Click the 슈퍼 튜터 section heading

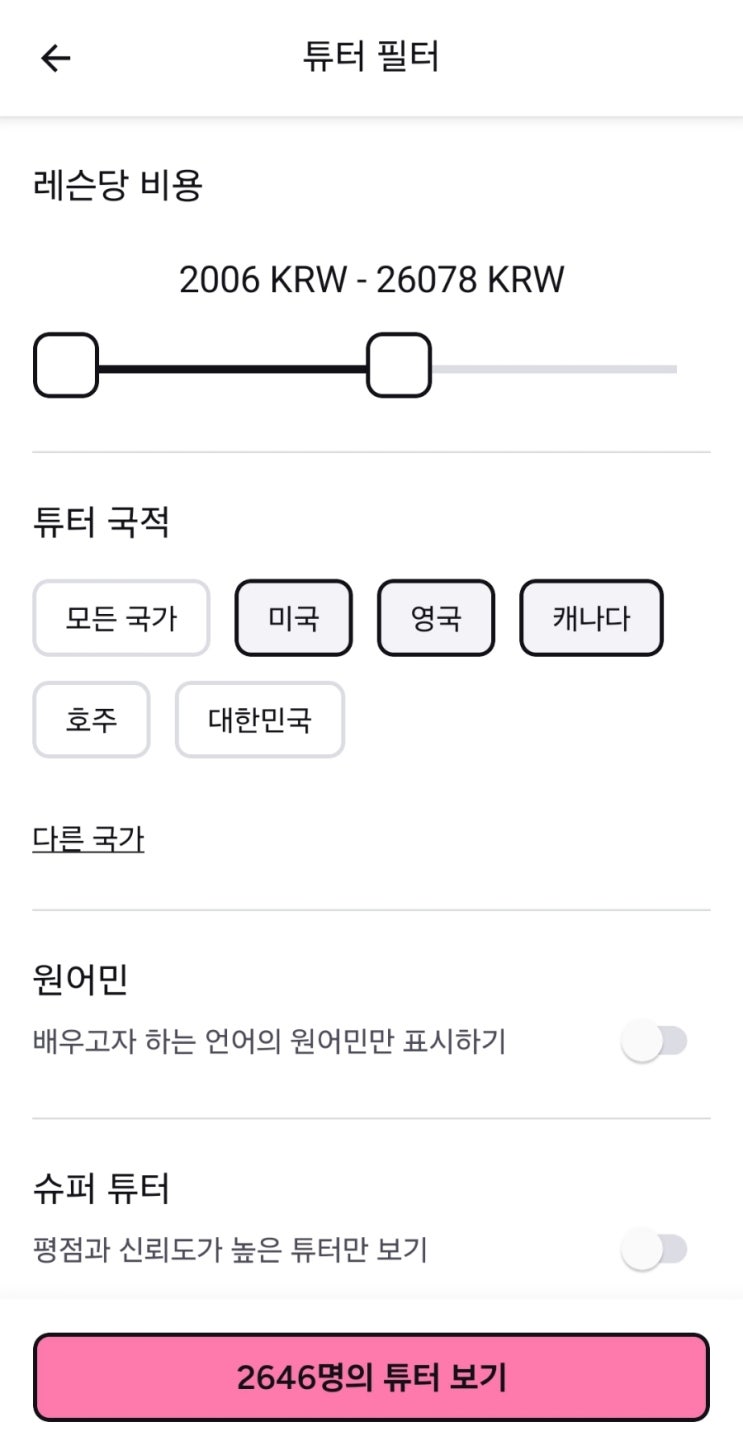(x=101, y=1189)
